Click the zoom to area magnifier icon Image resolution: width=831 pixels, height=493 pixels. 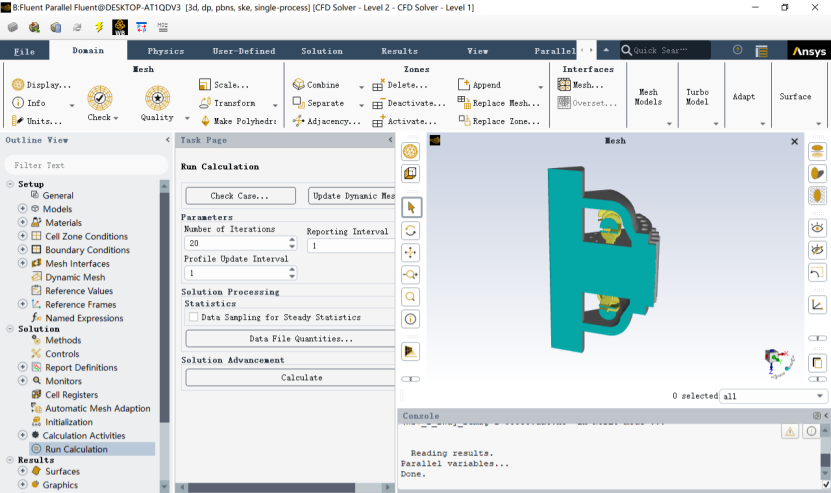point(411,297)
